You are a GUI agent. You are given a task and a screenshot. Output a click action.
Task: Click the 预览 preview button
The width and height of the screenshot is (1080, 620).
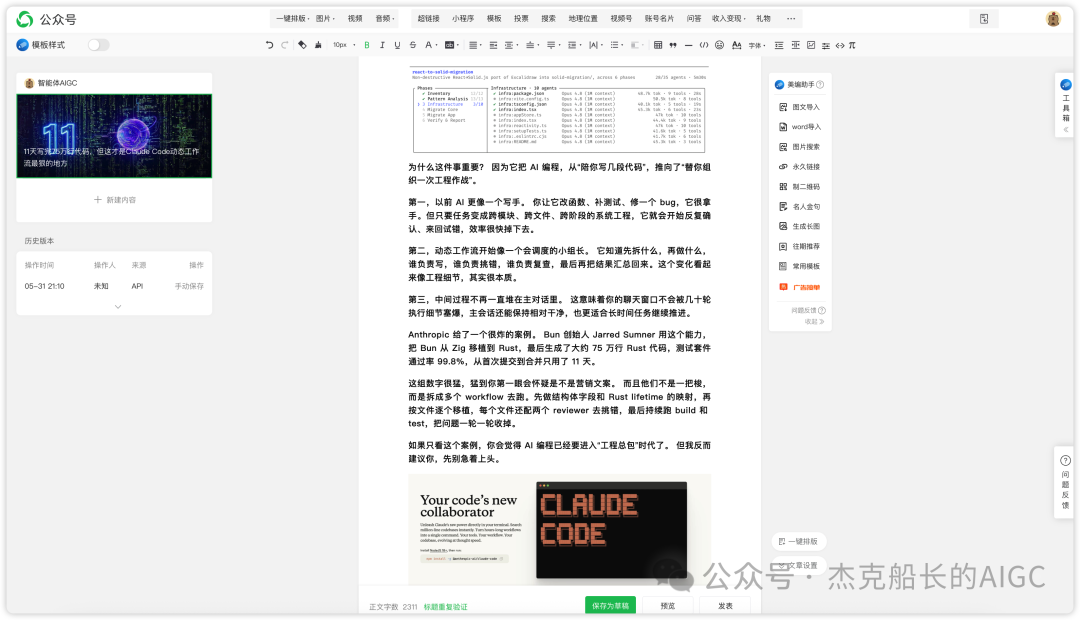(x=667, y=606)
